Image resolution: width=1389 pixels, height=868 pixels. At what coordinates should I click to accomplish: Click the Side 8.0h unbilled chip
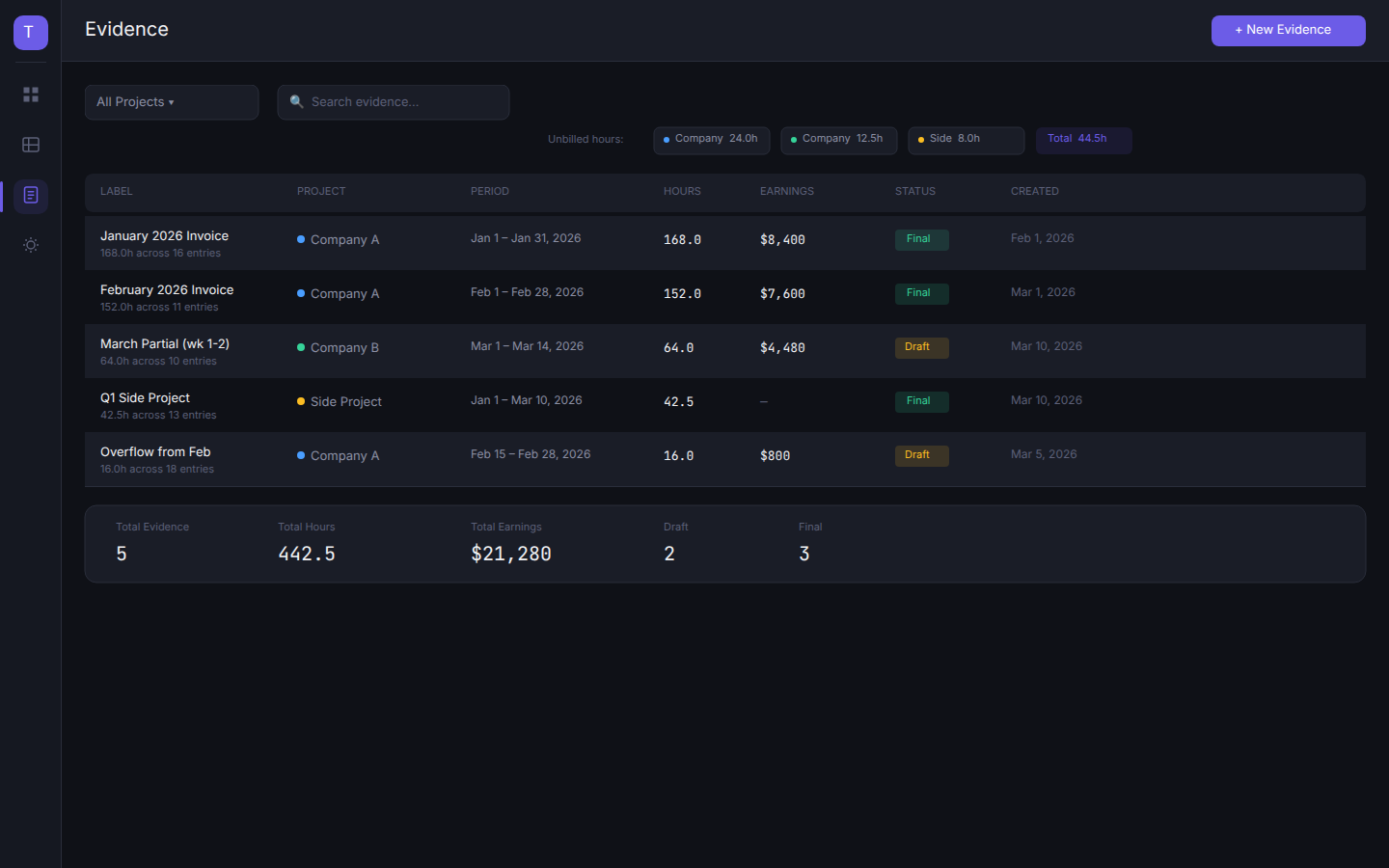pyautogui.click(x=965, y=140)
